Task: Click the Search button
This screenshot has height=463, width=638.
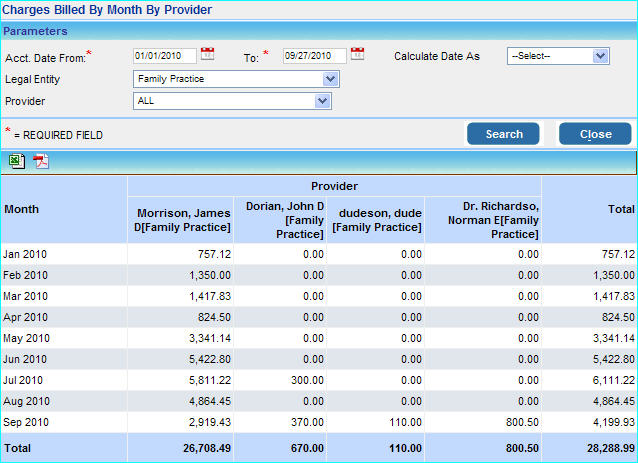Action: pos(503,134)
